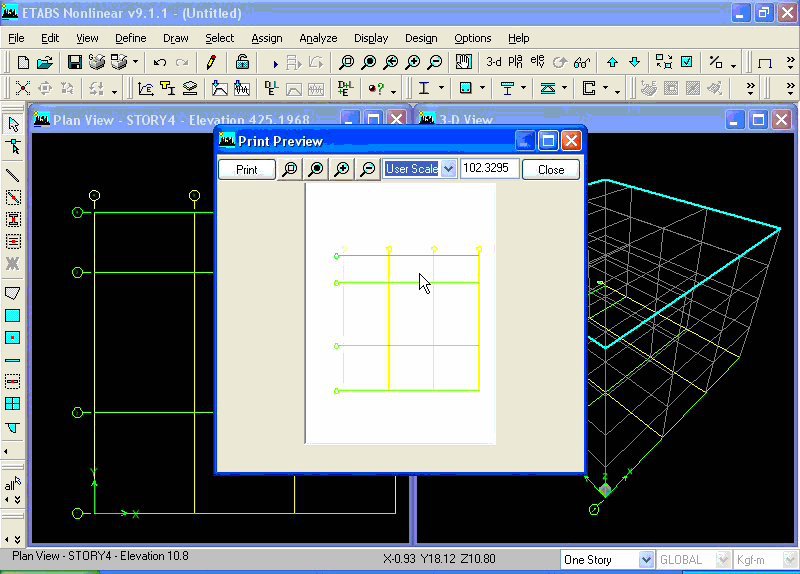Click the Save Model icon
The image size is (800, 574).
[74, 63]
